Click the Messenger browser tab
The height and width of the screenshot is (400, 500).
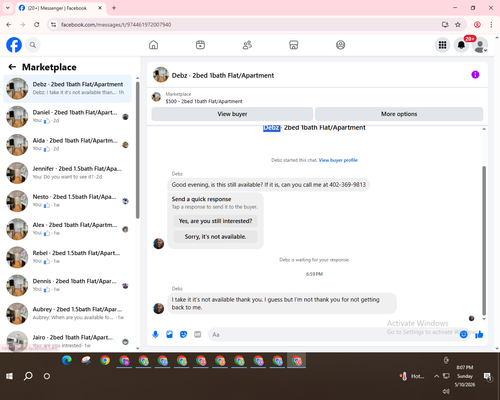[x=61, y=8]
